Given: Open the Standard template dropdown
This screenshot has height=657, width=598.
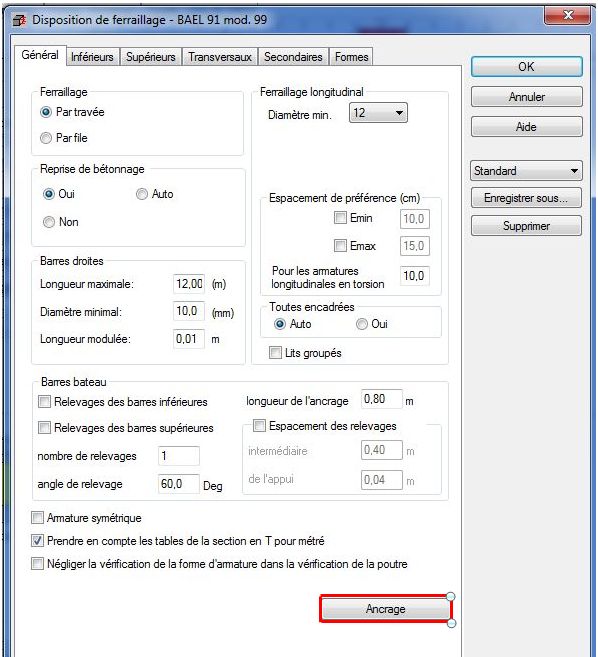Looking at the screenshot, I should tap(526, 171).
